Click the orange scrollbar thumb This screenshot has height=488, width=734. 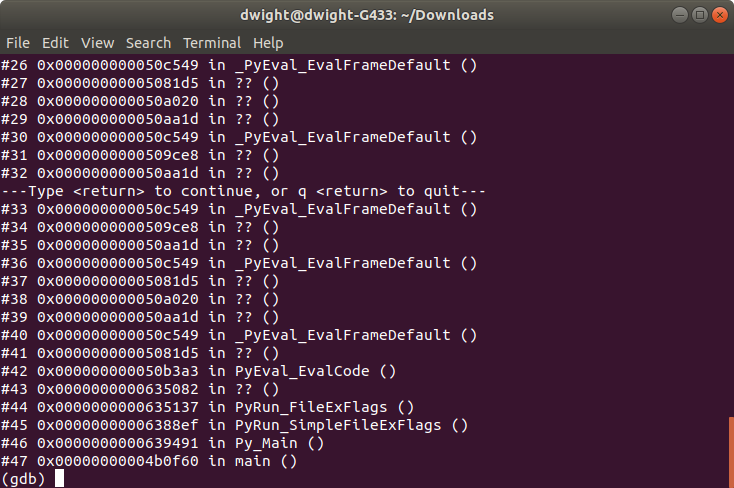[730, 452]
